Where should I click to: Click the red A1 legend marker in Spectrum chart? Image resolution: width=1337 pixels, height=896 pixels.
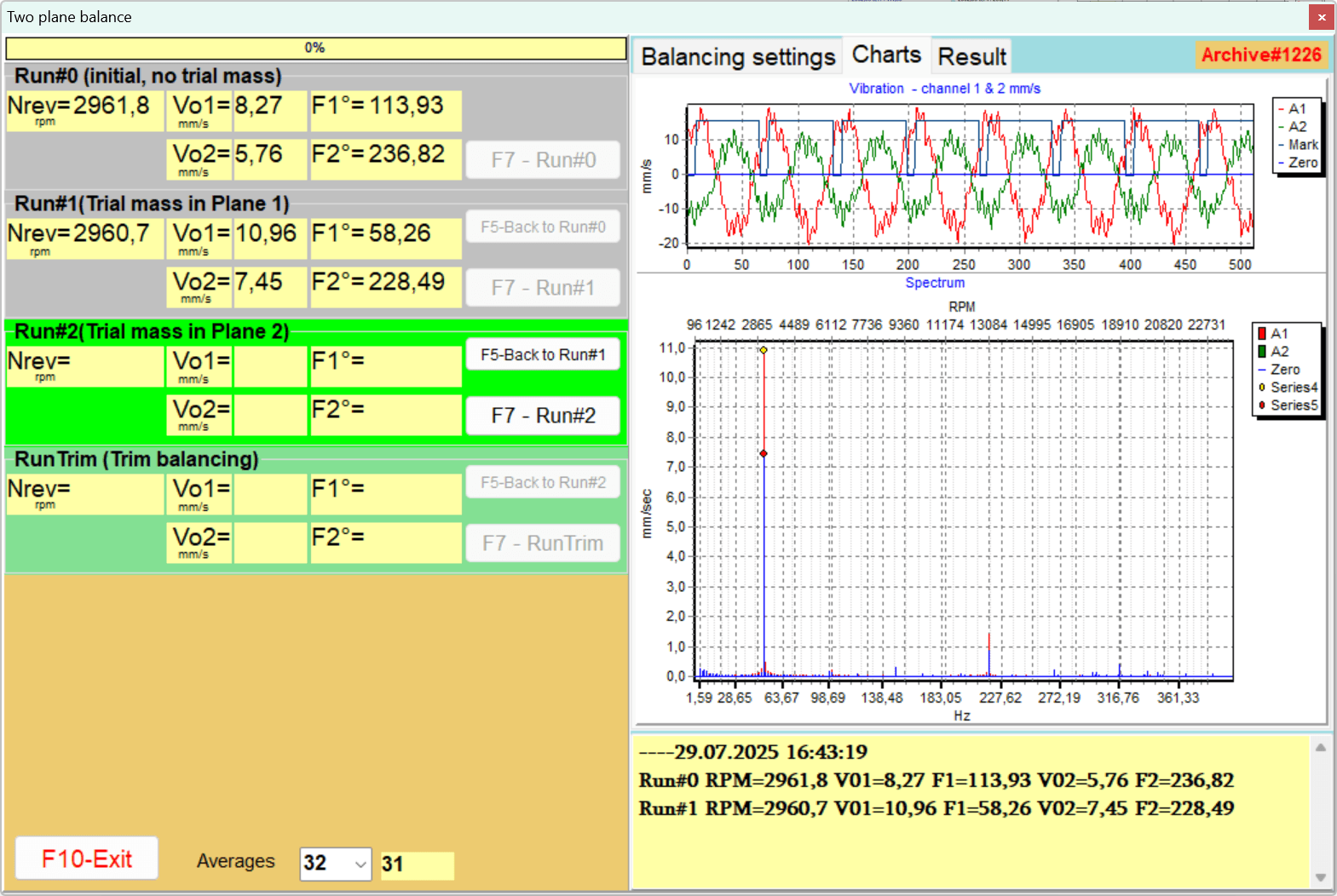tap(1262, 334)
